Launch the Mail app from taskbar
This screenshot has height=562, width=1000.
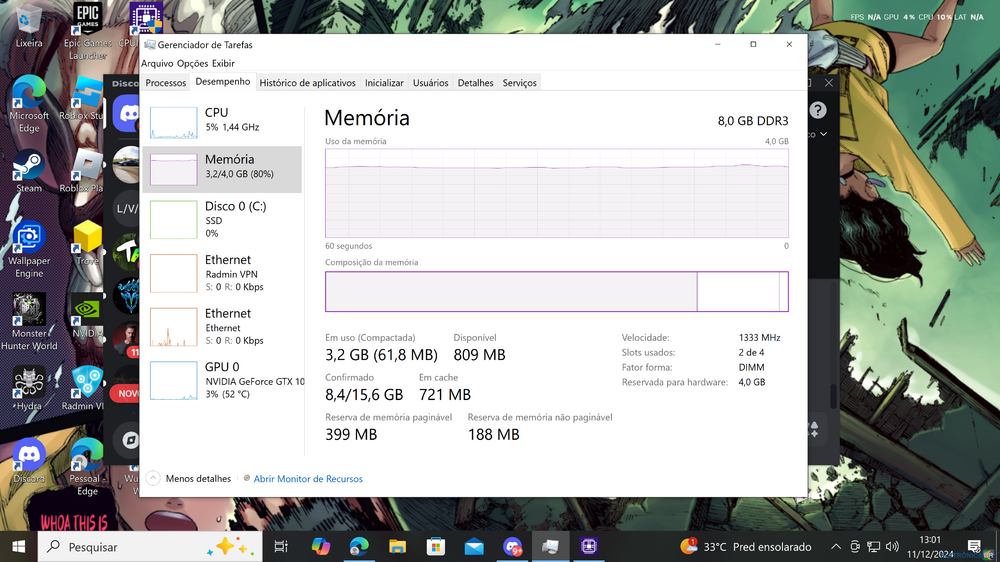(x=474, y=547)
